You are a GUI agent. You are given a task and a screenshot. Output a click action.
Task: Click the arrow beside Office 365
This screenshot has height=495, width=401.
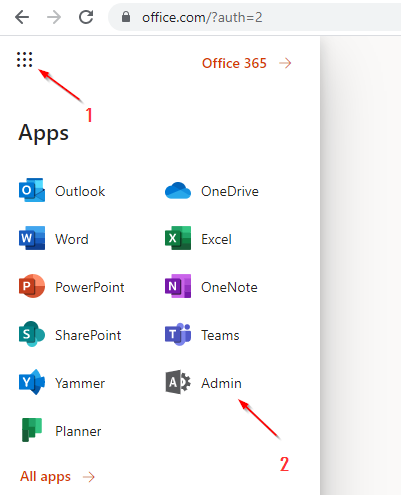point(285,63)
